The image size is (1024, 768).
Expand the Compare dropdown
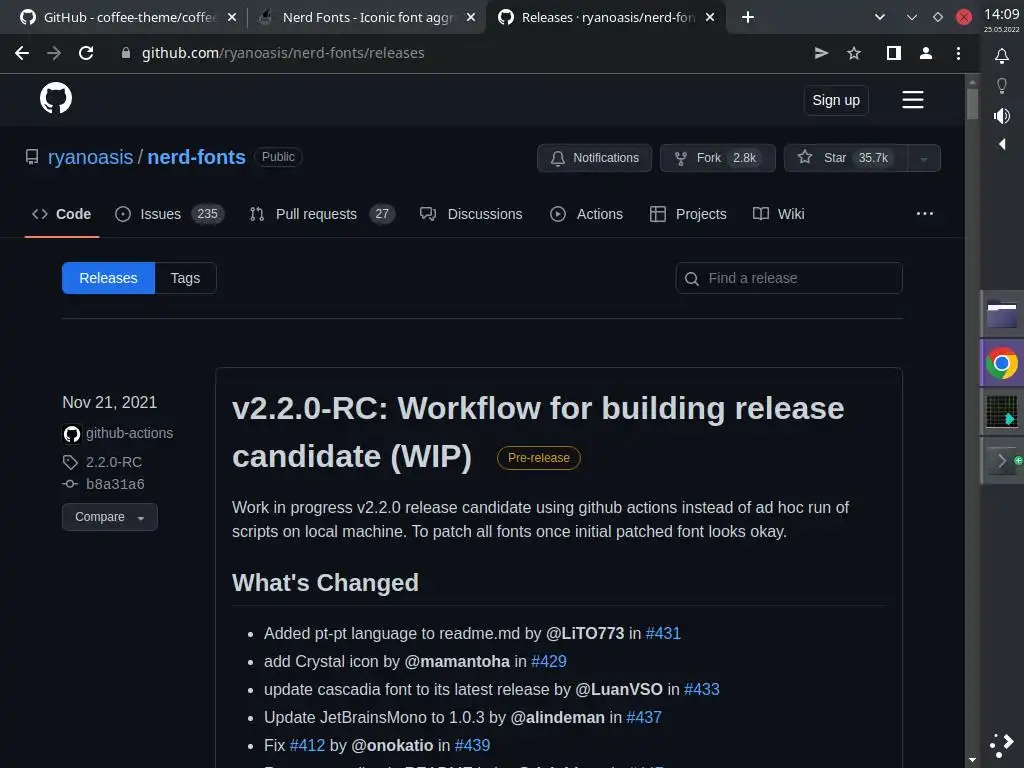[110, 517]
